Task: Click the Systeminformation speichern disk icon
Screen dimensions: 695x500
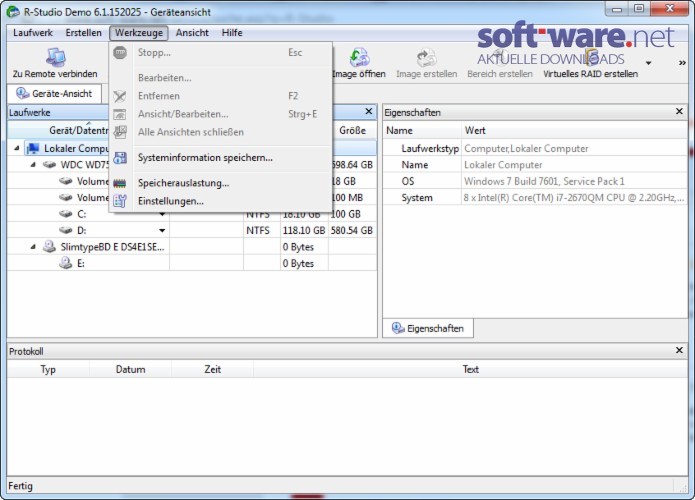Action: pos(120,158)
